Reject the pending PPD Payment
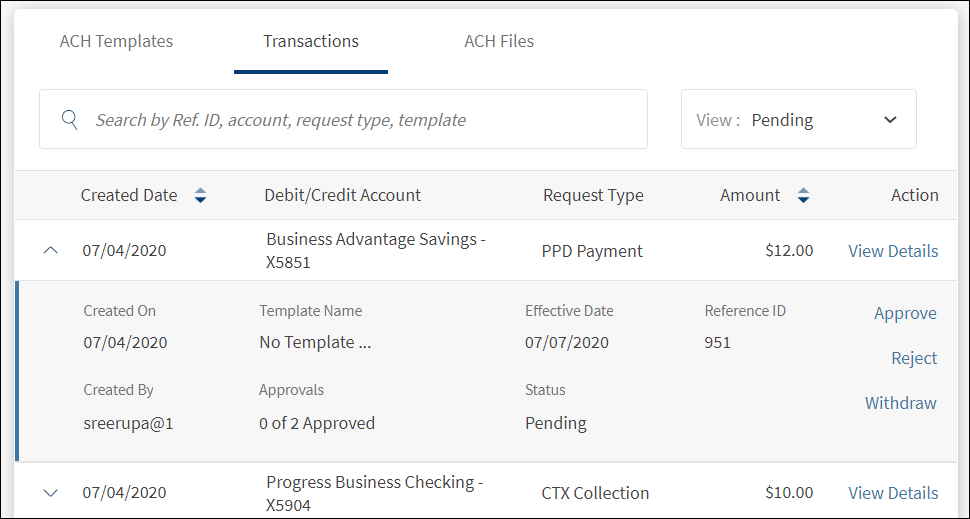970x519 pixels. pos(914,358)
